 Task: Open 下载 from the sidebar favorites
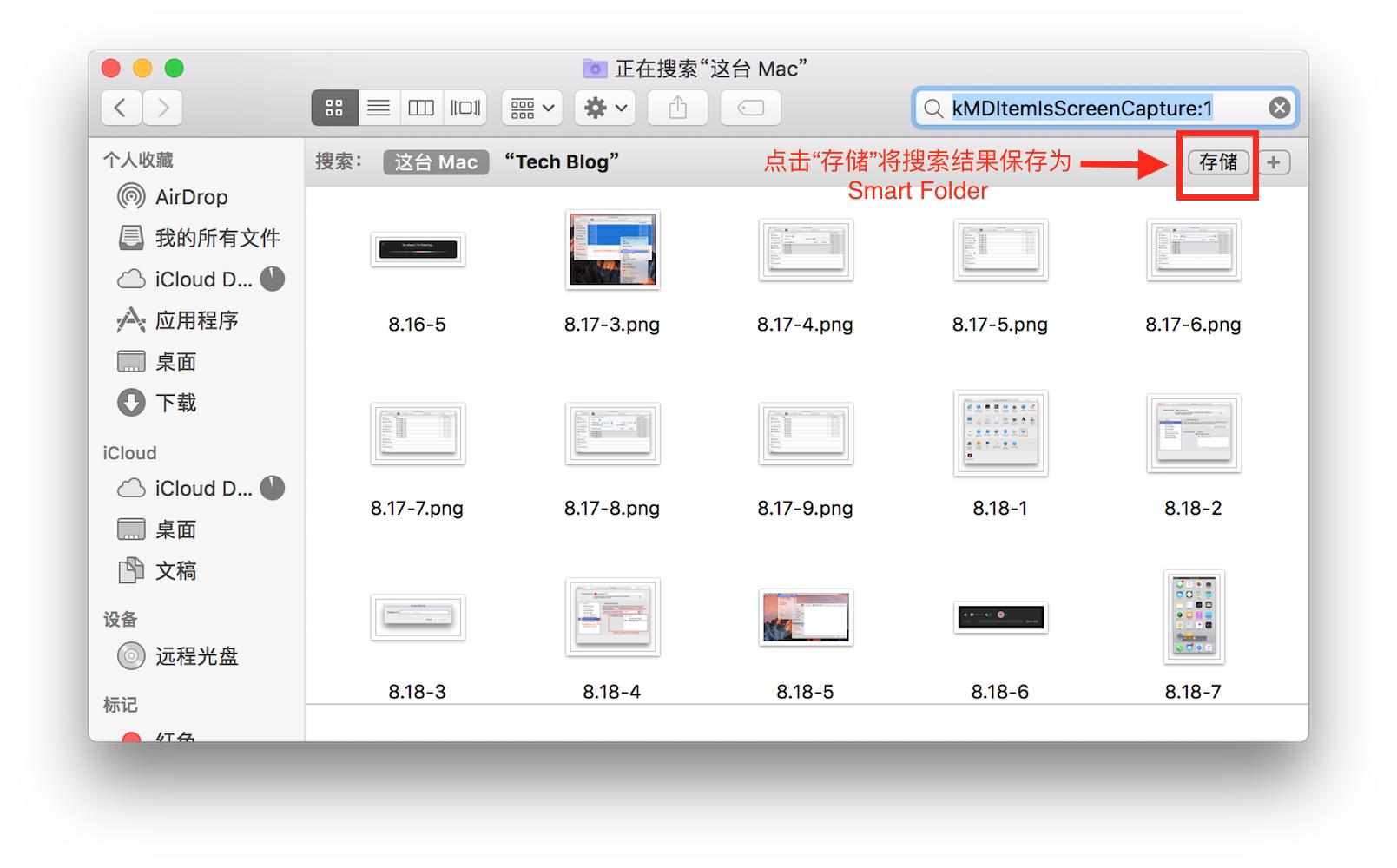[176, 403]
